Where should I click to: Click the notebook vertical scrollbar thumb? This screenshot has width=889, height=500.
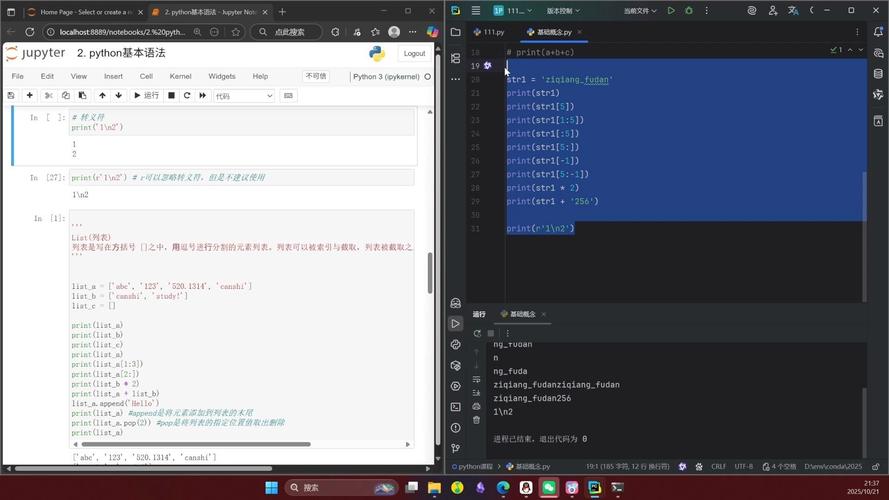[430, 273]
